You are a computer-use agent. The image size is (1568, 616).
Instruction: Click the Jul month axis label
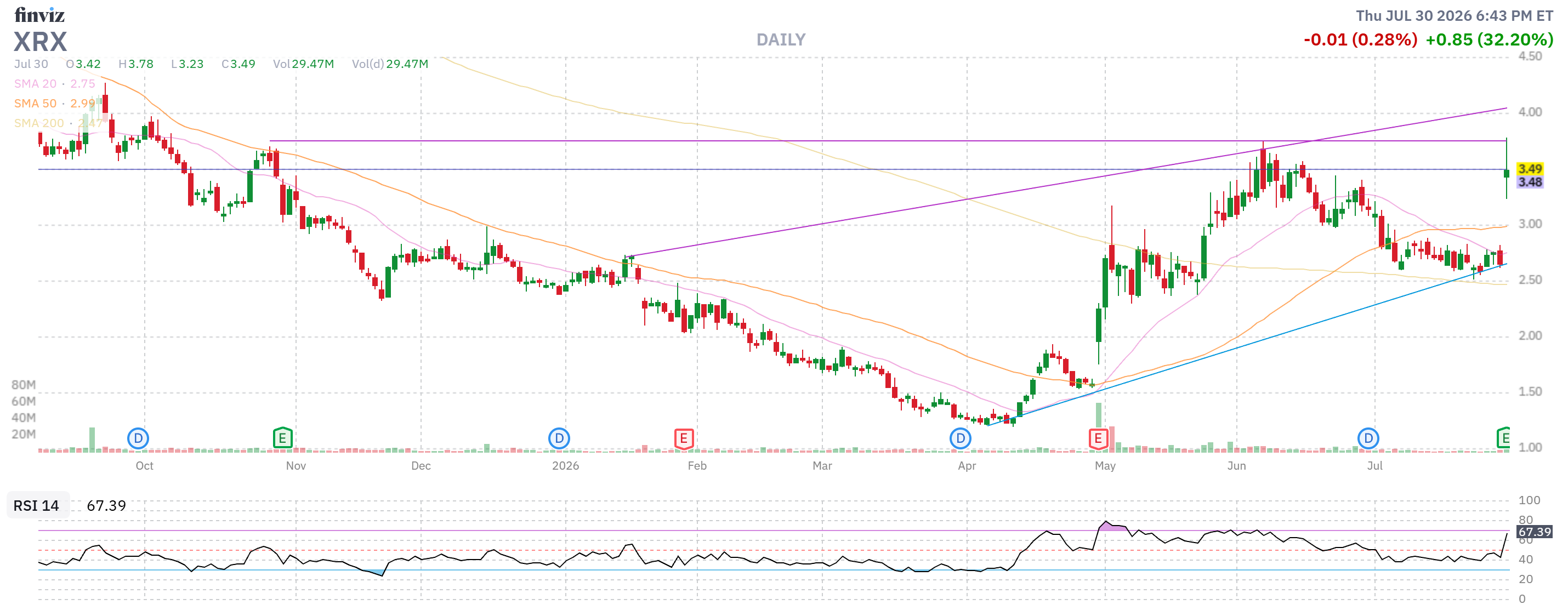click(x=1374, y=466)
